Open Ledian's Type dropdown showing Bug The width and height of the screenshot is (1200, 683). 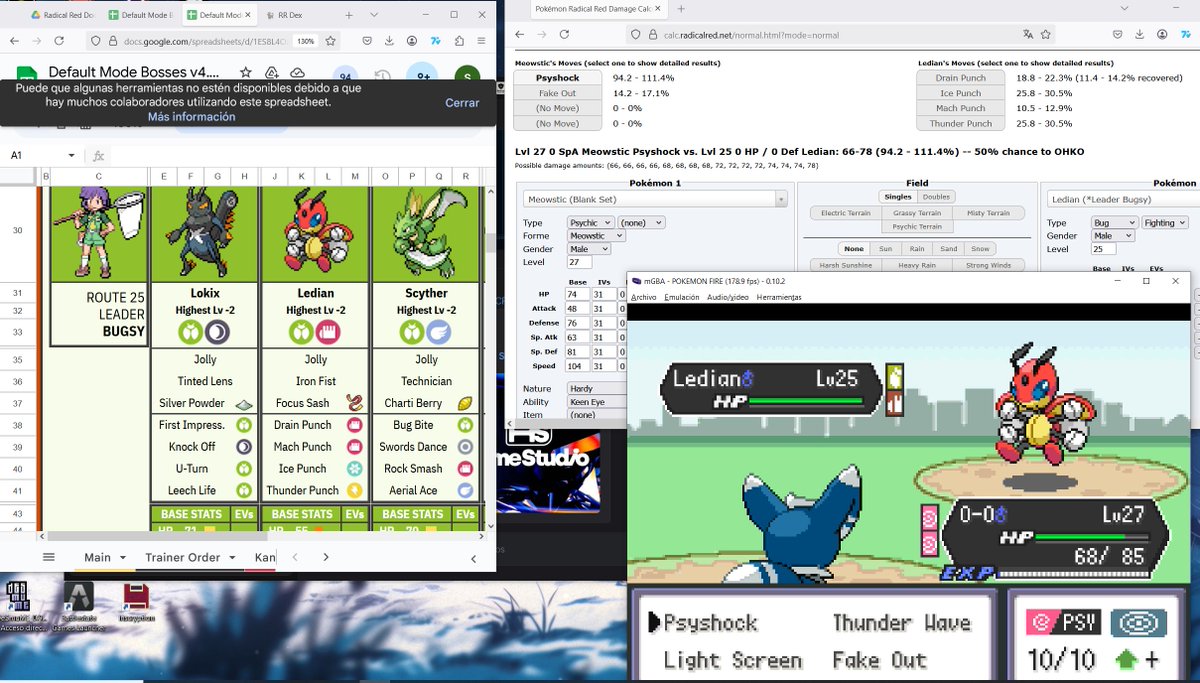click(1113, 223)
